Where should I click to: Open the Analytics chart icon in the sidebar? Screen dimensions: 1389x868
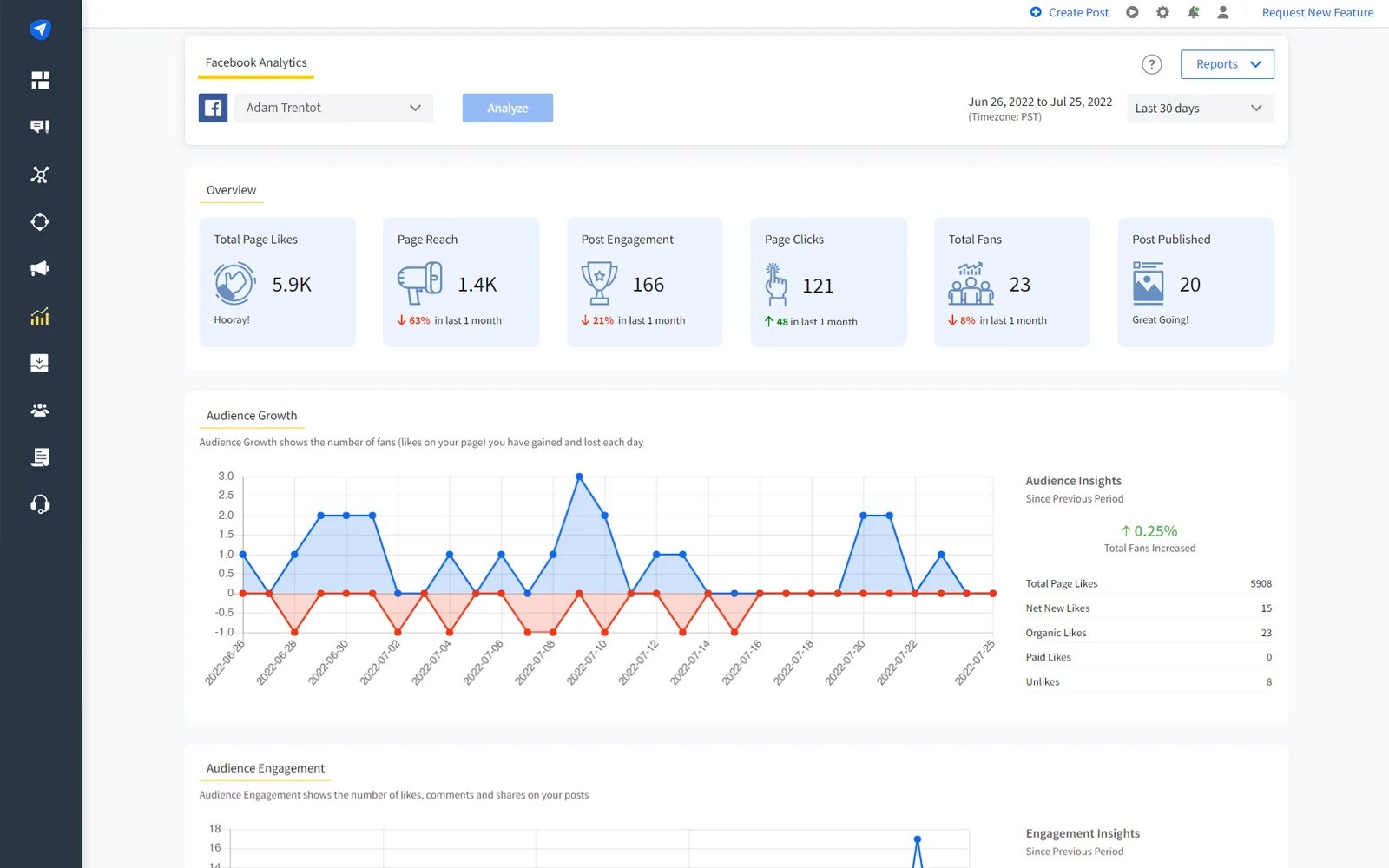pyautogui.click(x=40, y=317)
